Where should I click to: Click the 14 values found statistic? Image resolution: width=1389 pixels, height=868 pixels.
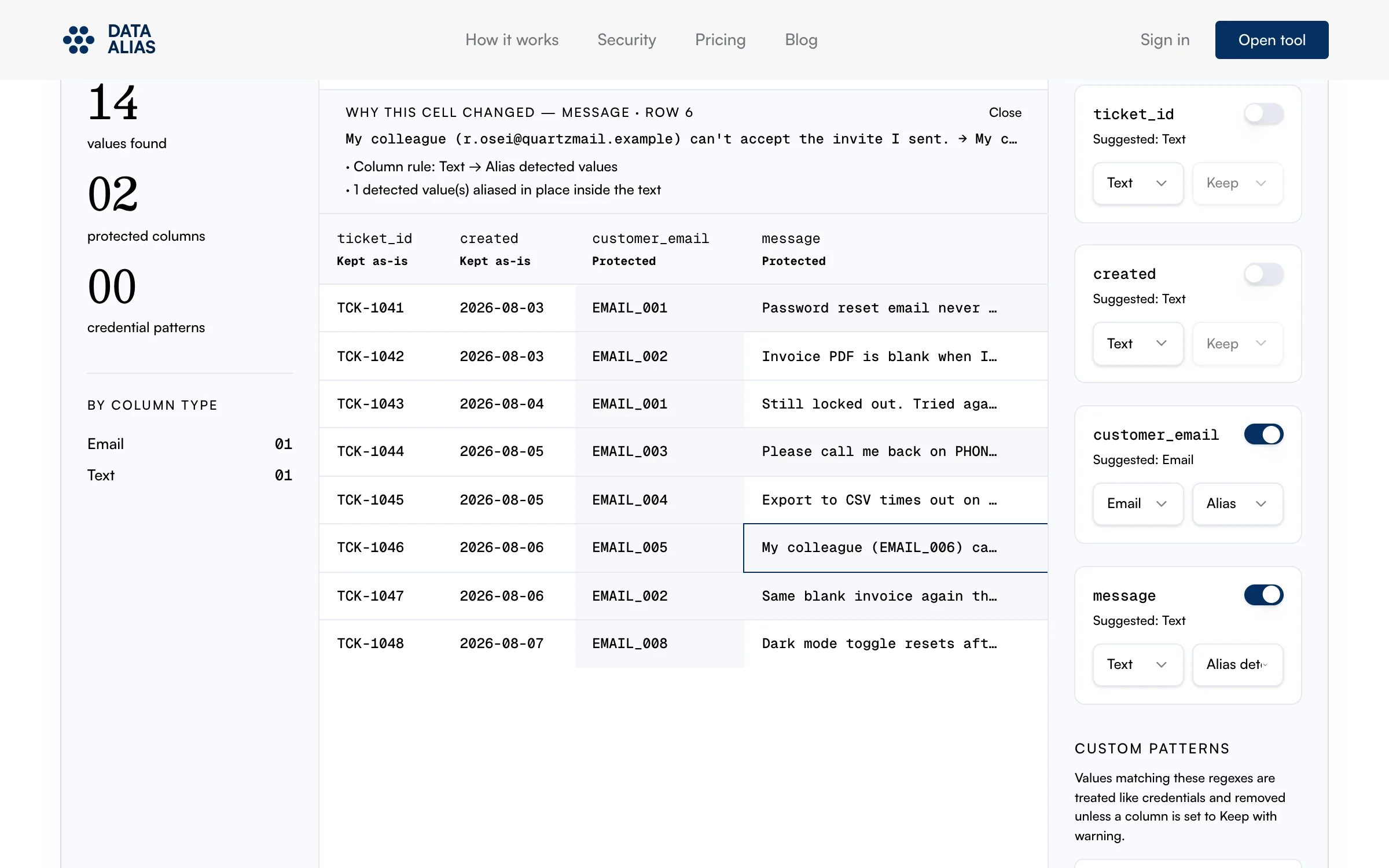[127, 117]
